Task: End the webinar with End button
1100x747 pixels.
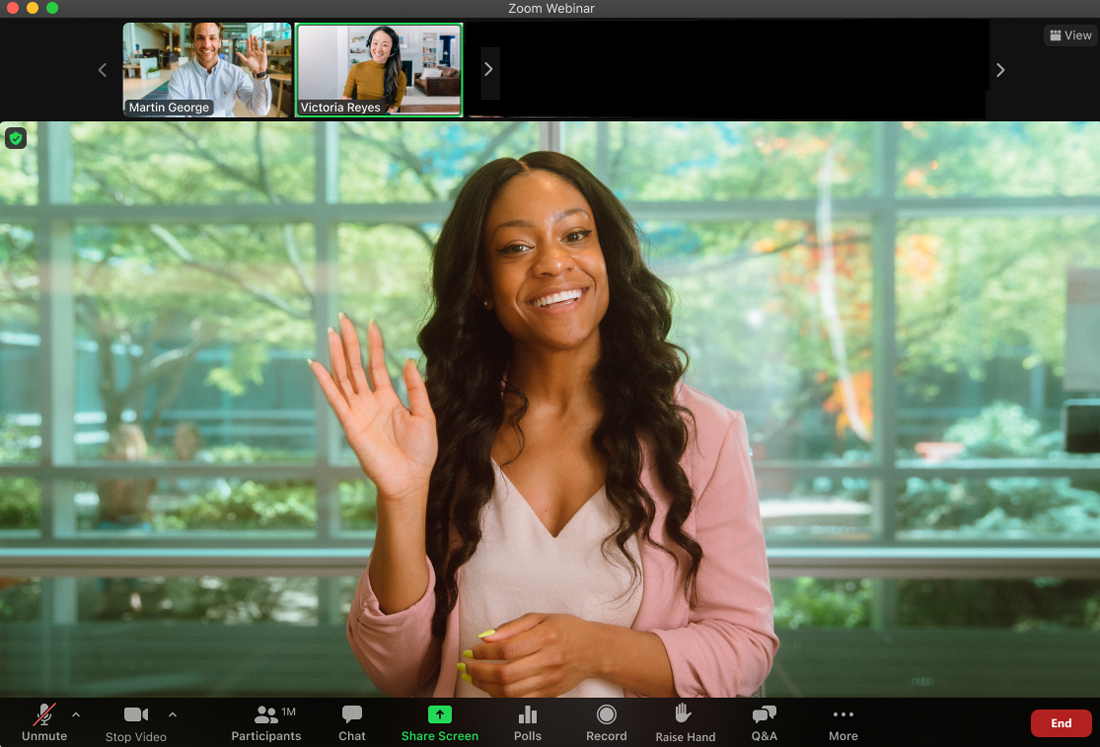Action: 1061,723
